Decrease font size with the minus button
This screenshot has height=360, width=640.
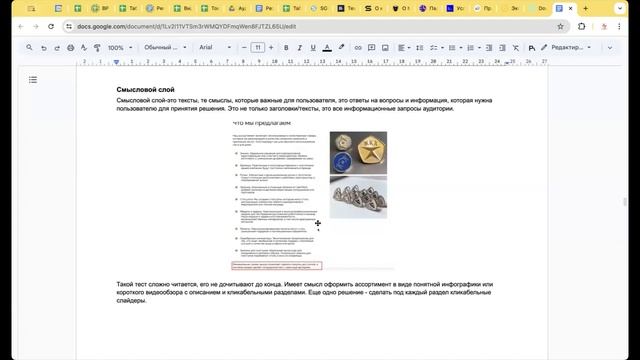(244, 48)
